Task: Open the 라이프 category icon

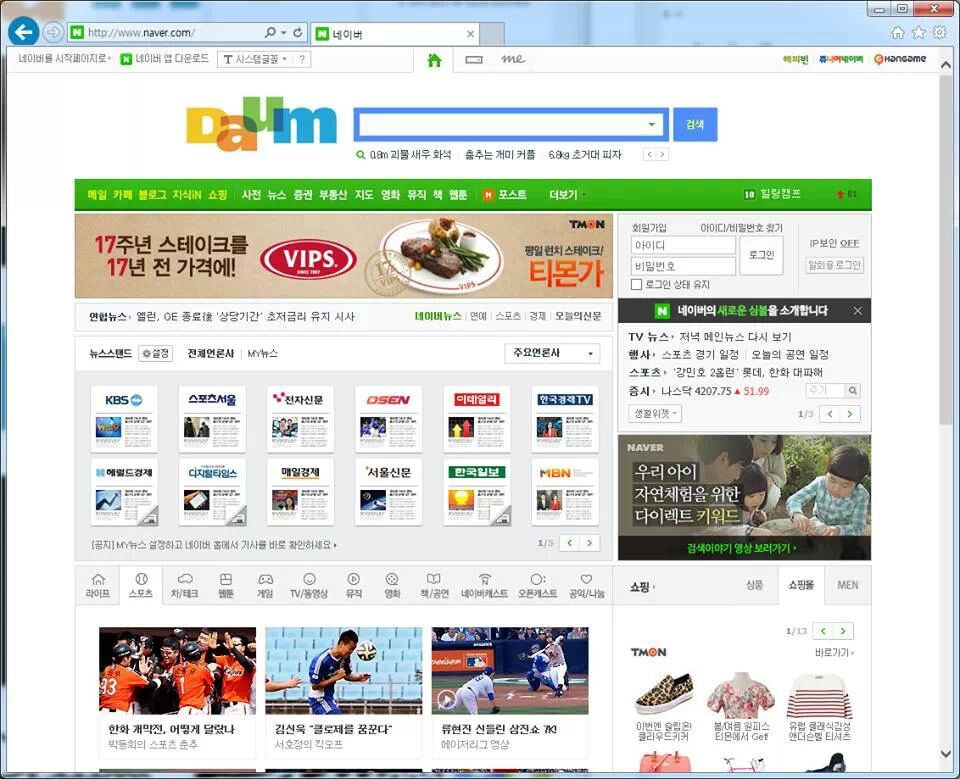Action: coord(98,585)
